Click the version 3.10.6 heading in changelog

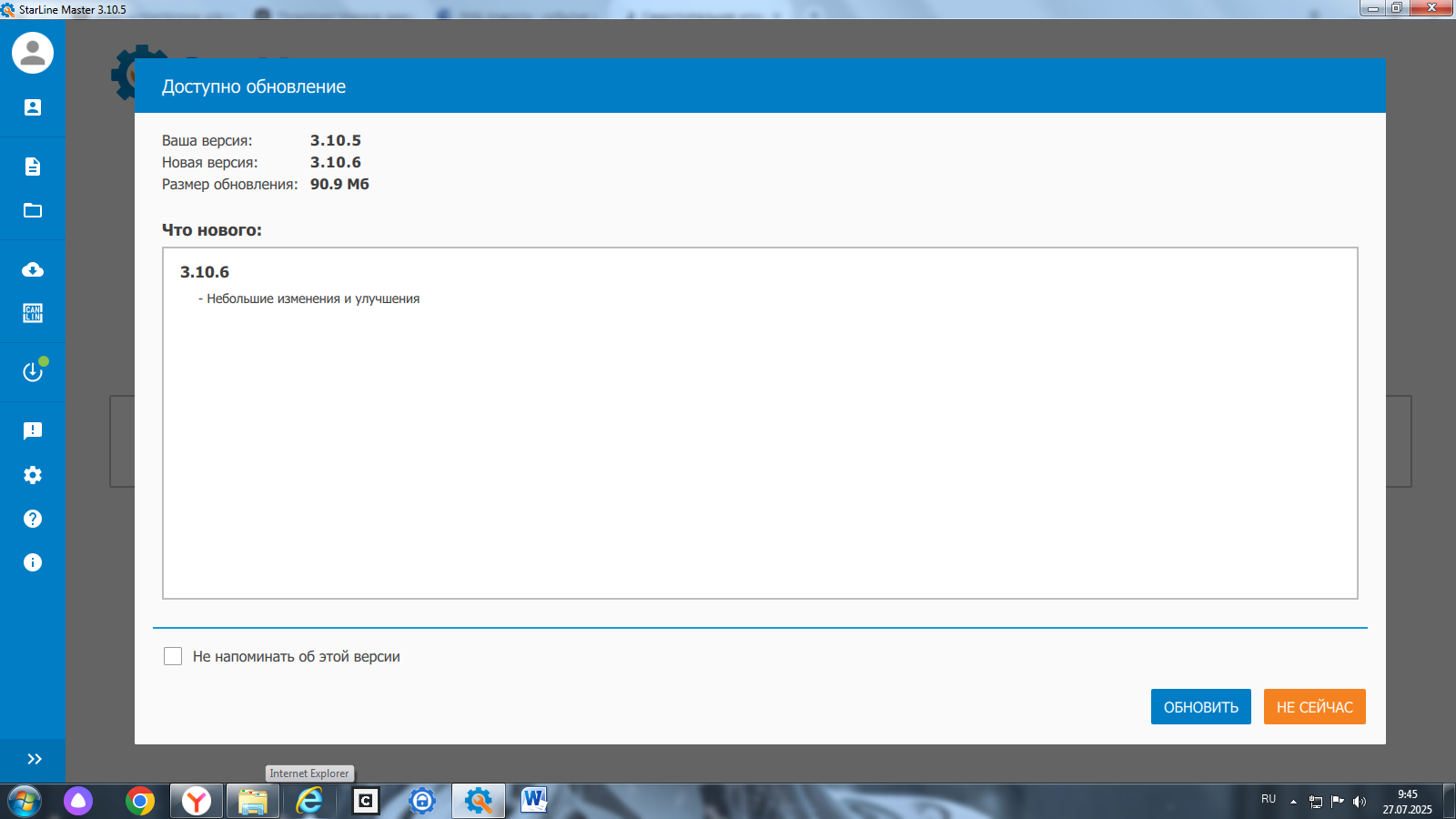click(x=205, y=272)
